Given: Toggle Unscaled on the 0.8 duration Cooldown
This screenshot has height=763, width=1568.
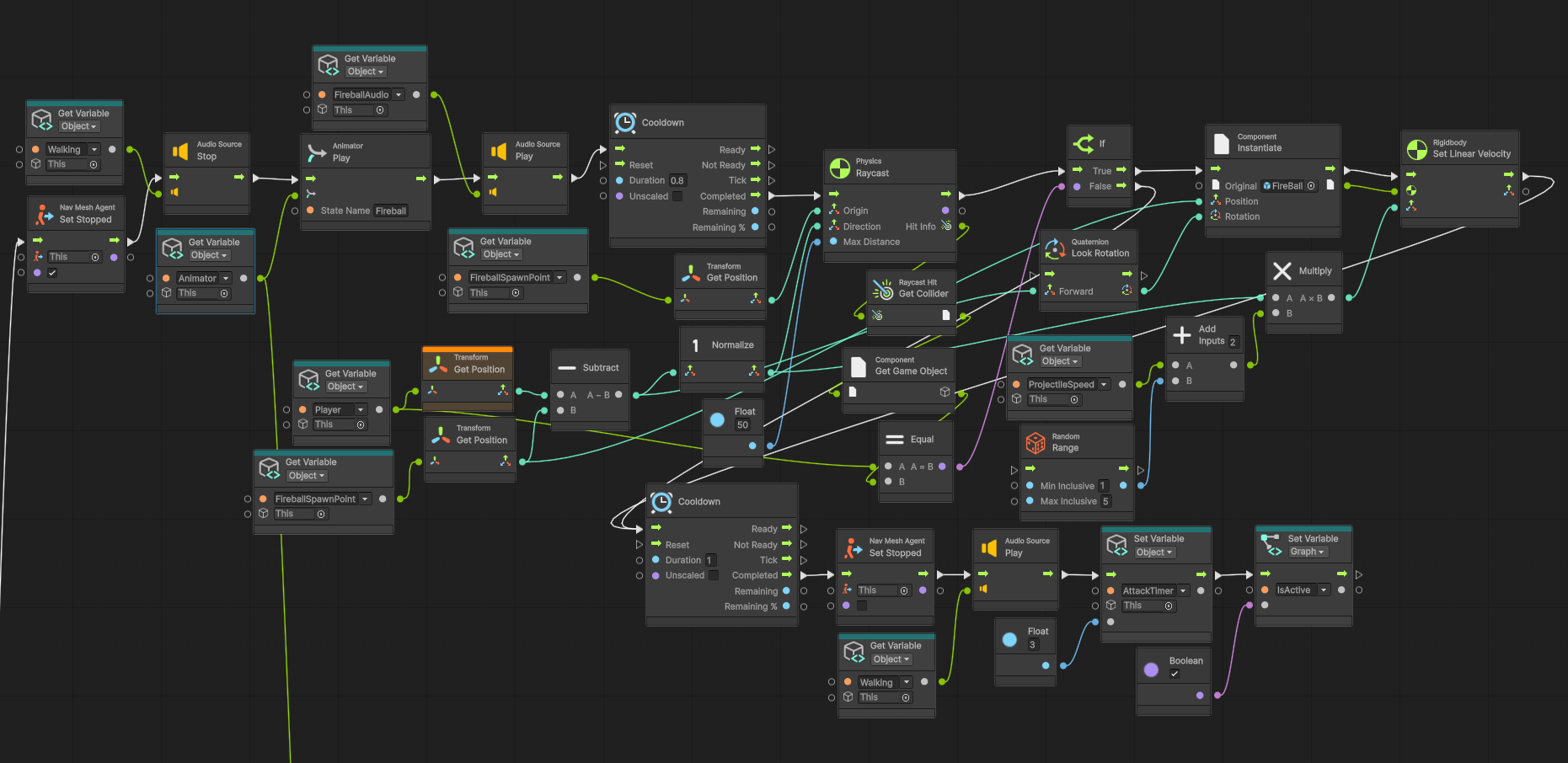Looking at the screenshot, I should (x=677, y=196).
